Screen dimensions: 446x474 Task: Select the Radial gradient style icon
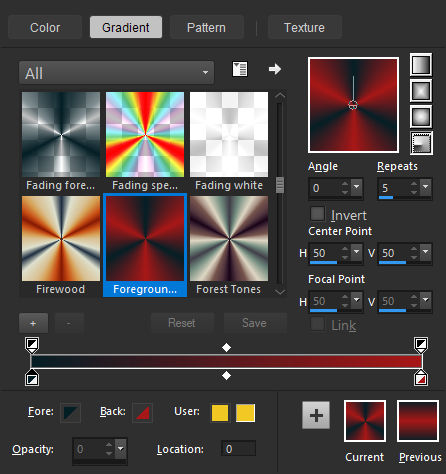click(421, 143)
